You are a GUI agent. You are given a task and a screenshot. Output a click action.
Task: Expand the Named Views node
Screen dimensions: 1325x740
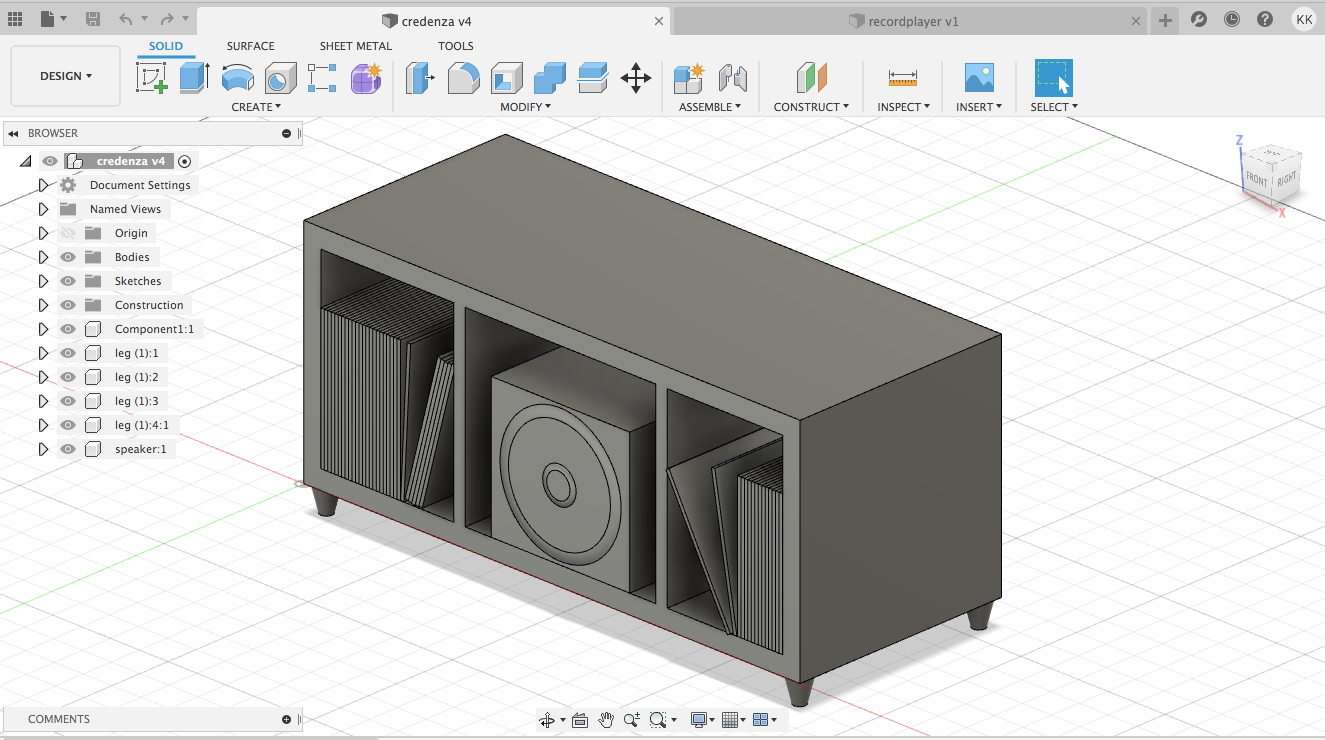pyautogui.click(x=43, y=209)
